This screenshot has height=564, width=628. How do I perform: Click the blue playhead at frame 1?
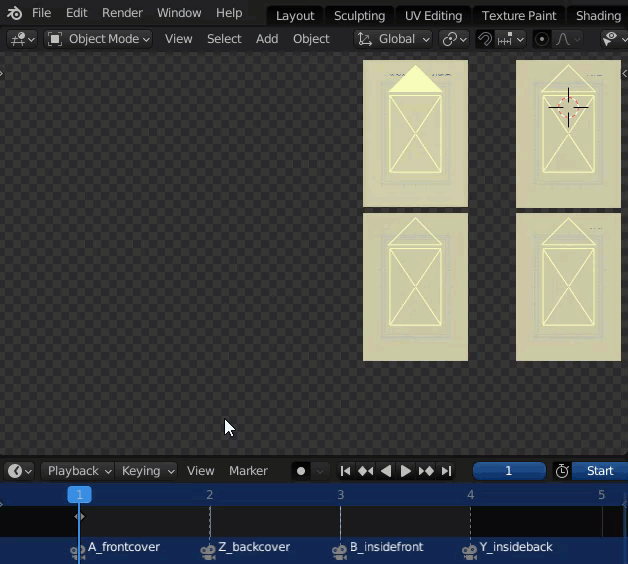coord(79,495)
